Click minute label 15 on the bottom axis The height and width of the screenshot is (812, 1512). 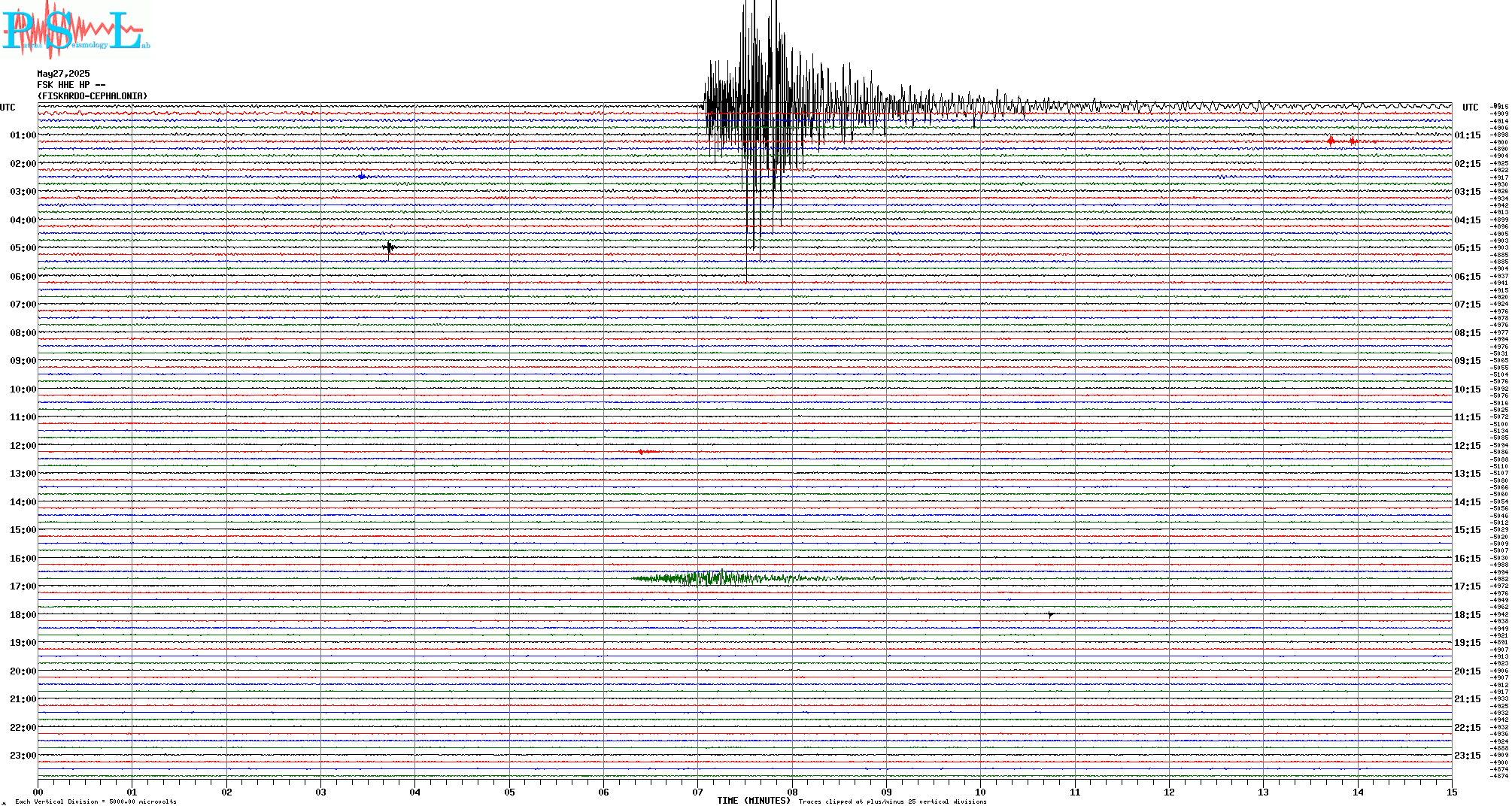(x=1452, y=792)
